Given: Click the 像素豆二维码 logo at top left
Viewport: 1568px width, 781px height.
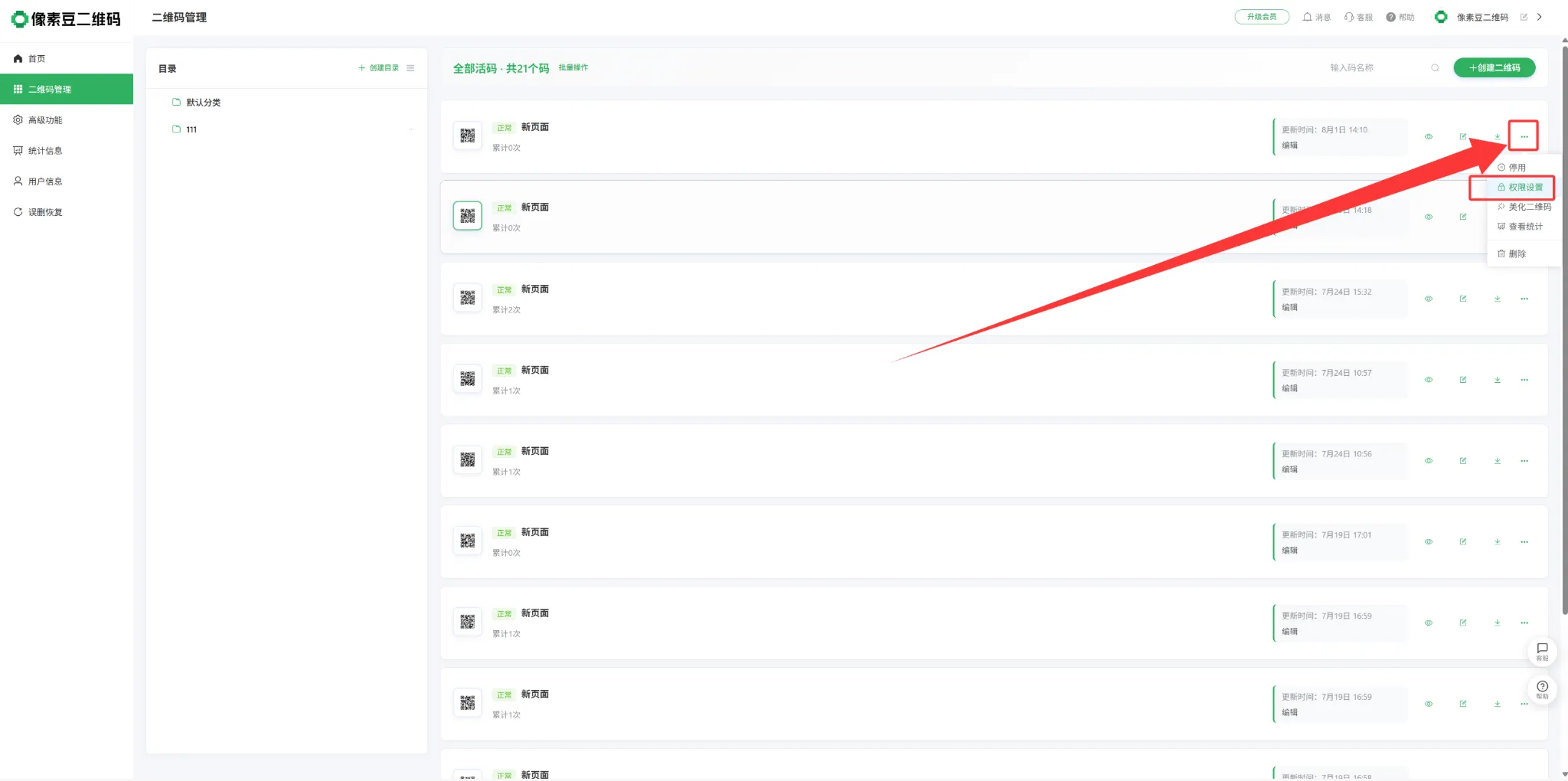Looking at the screenshot, I should (66, 18).
